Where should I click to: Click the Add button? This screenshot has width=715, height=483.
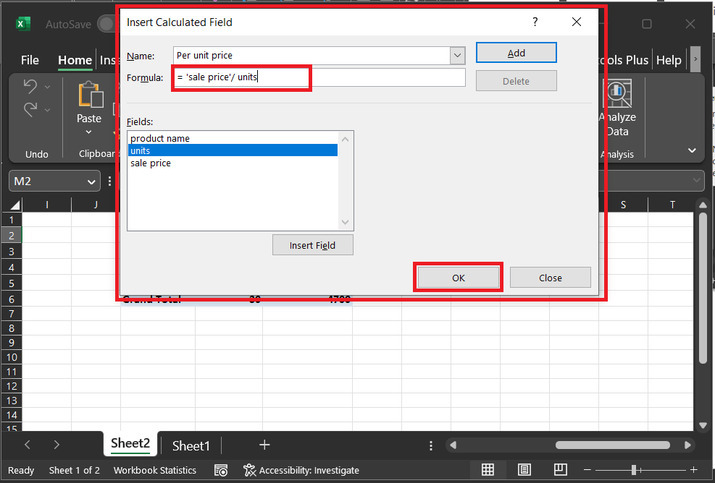coord(516,53)
